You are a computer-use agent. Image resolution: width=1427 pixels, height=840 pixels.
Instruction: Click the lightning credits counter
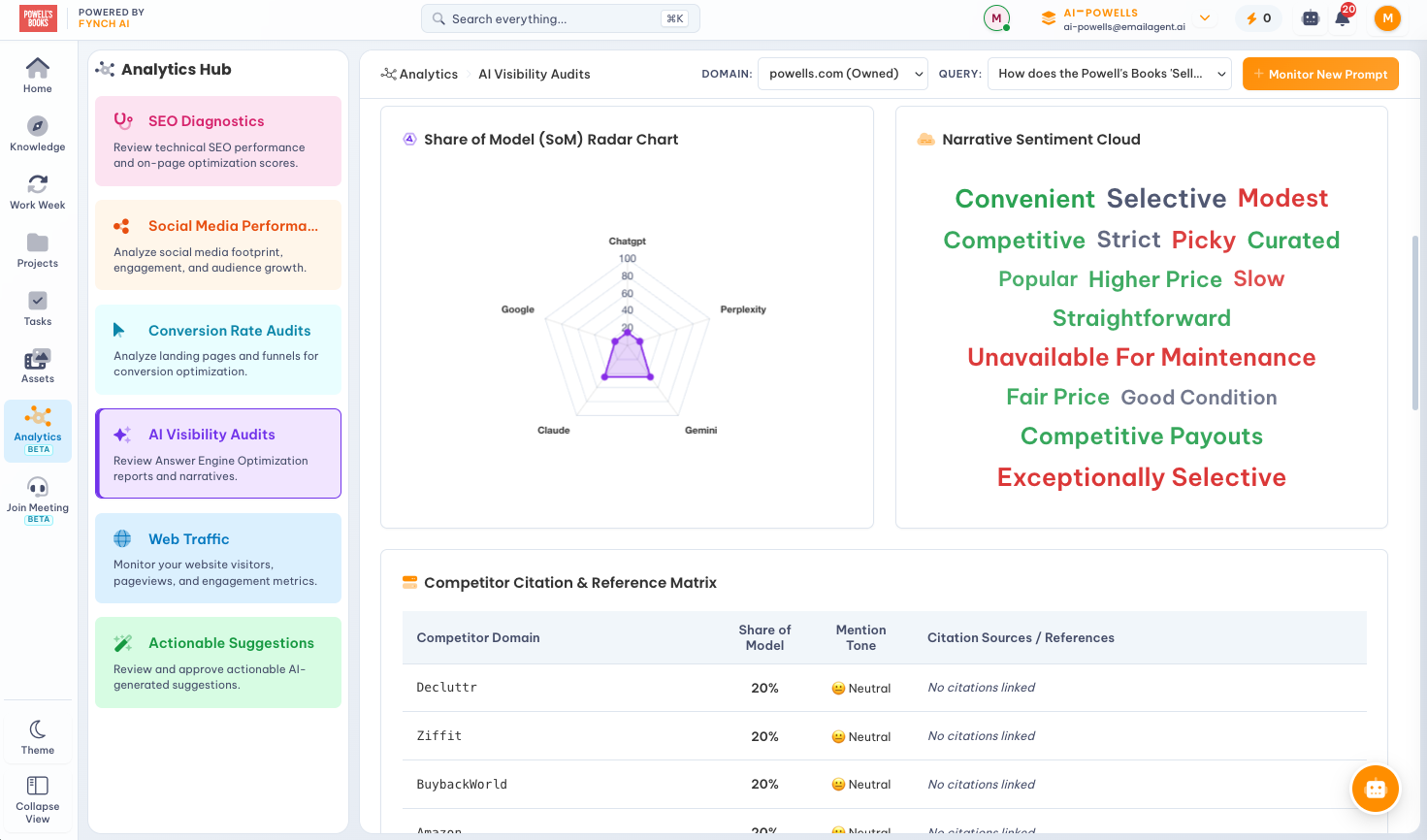tap(1259, 18)
